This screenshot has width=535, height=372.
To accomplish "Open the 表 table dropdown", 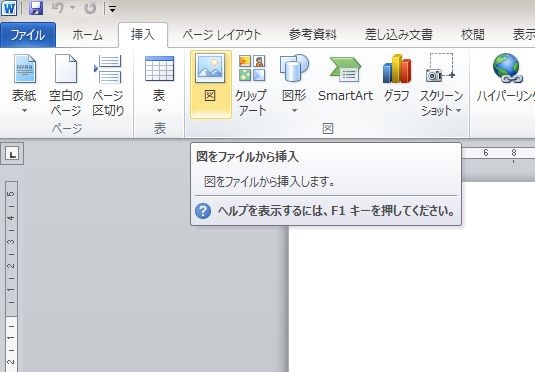I will [159, 111].
